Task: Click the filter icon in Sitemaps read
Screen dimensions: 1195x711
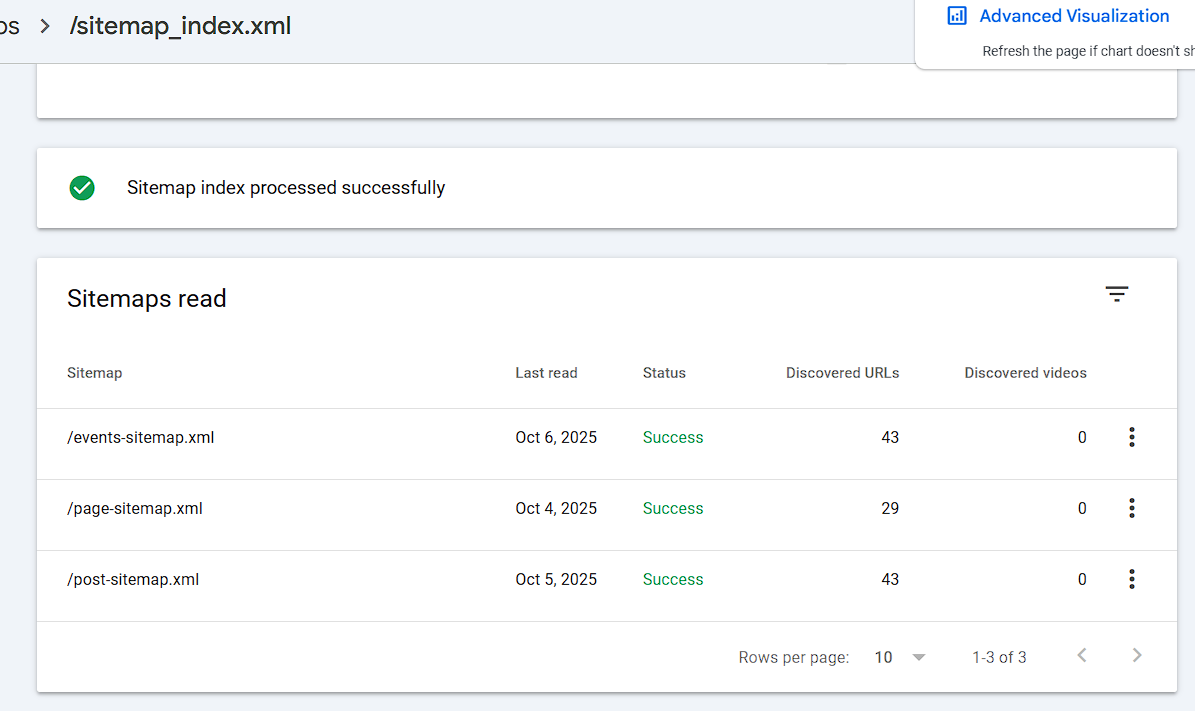Action: 1116,294
